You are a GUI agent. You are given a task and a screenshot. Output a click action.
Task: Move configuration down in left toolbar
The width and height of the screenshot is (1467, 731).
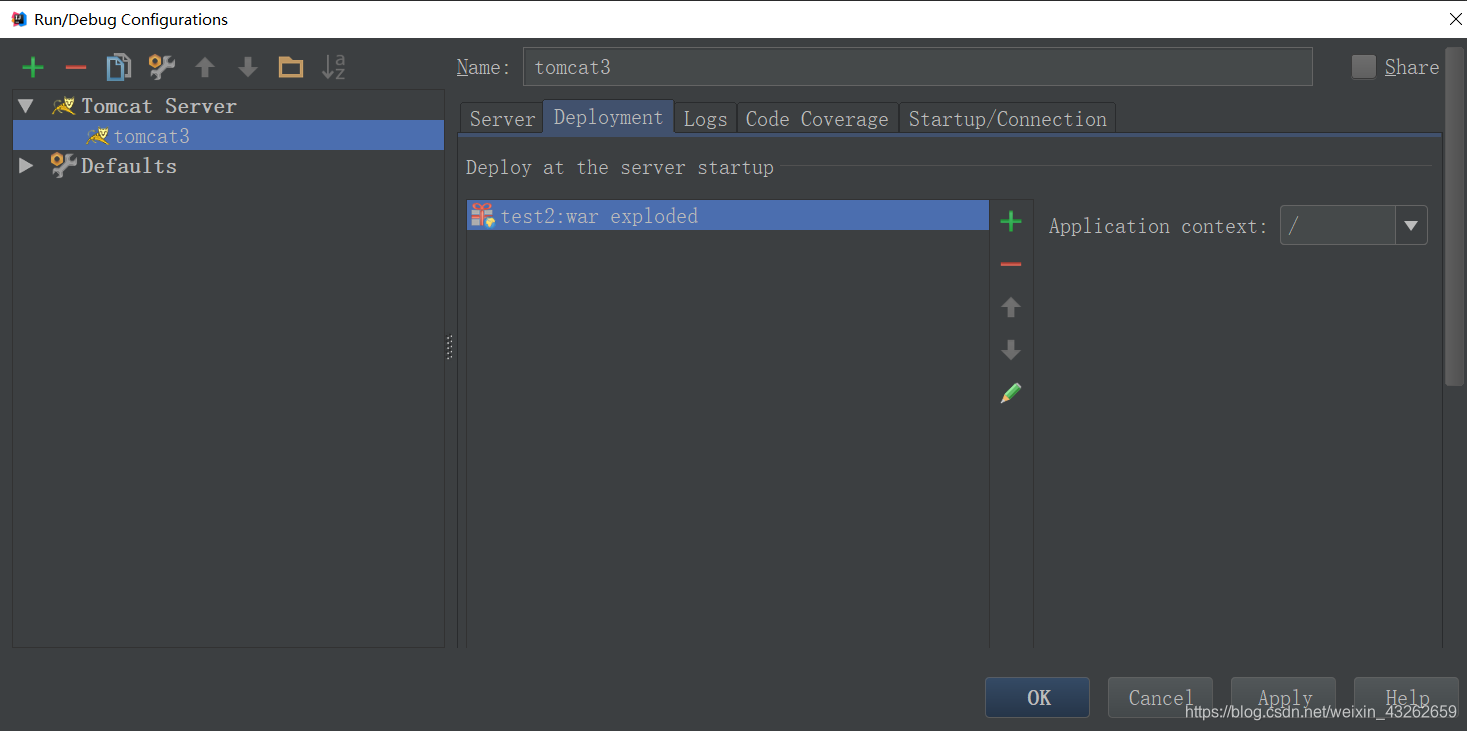click(248, 67)
